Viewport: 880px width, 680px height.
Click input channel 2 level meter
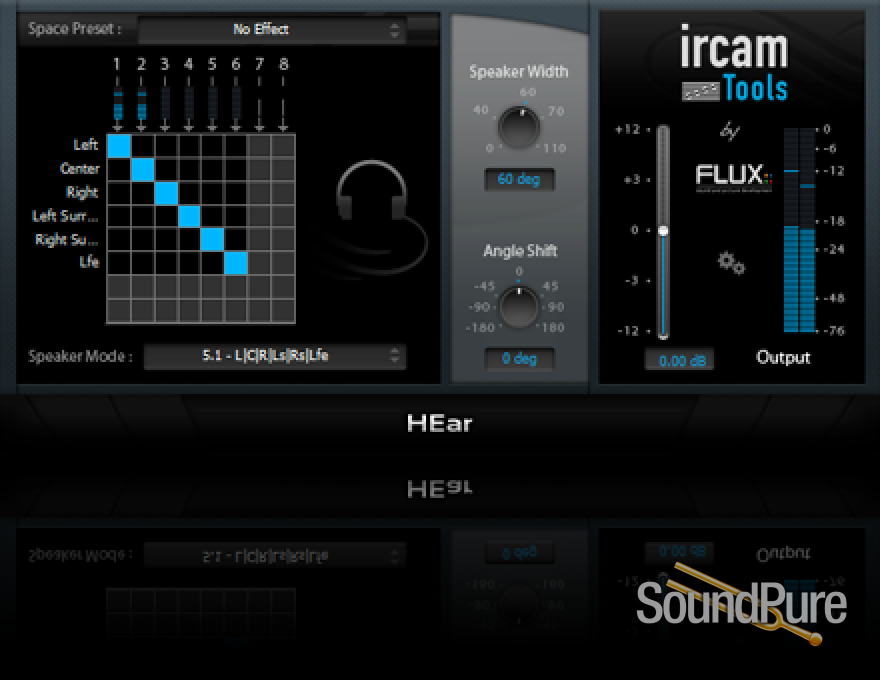point(141,104)
